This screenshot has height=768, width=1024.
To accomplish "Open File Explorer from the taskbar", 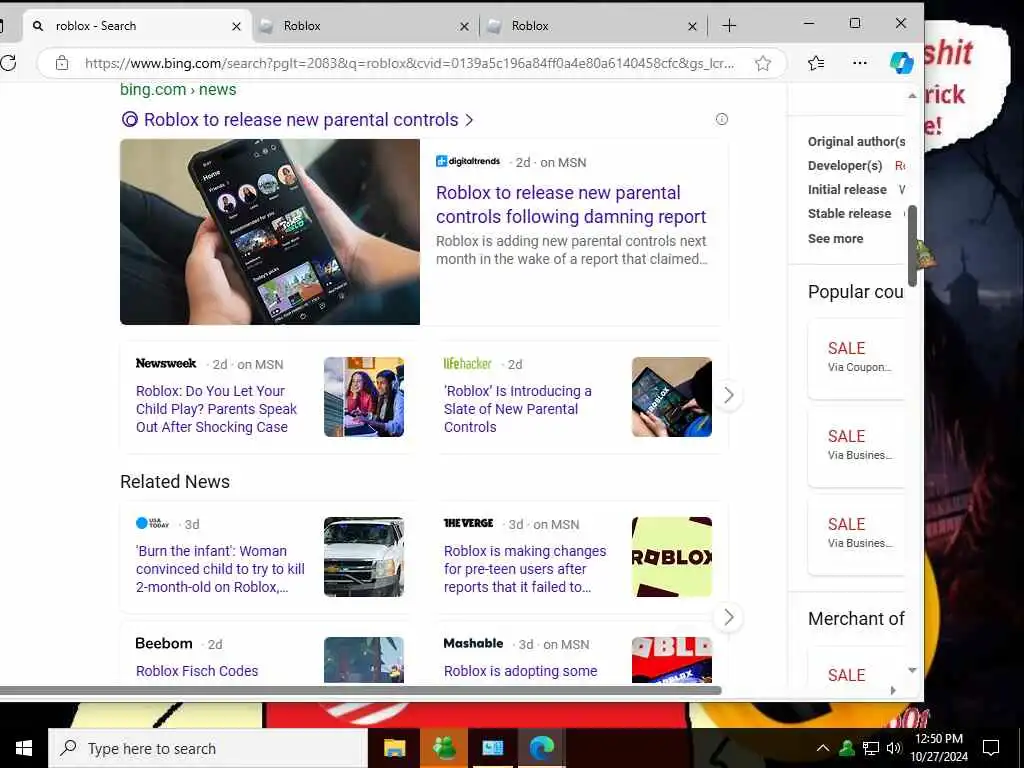I will [x=394, y=748].
